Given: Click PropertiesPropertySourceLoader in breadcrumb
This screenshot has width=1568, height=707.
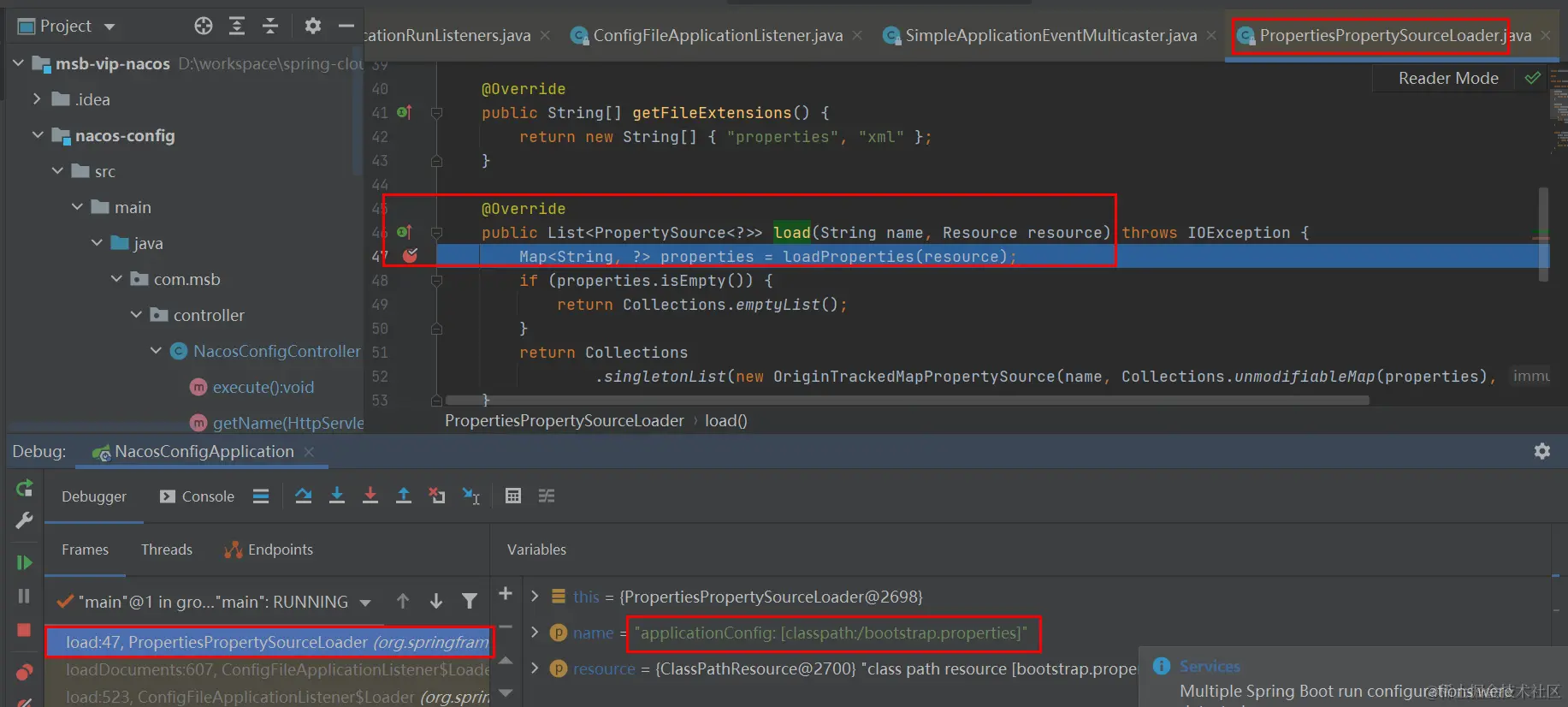Looking at the screenshot, I should [565, 420].
